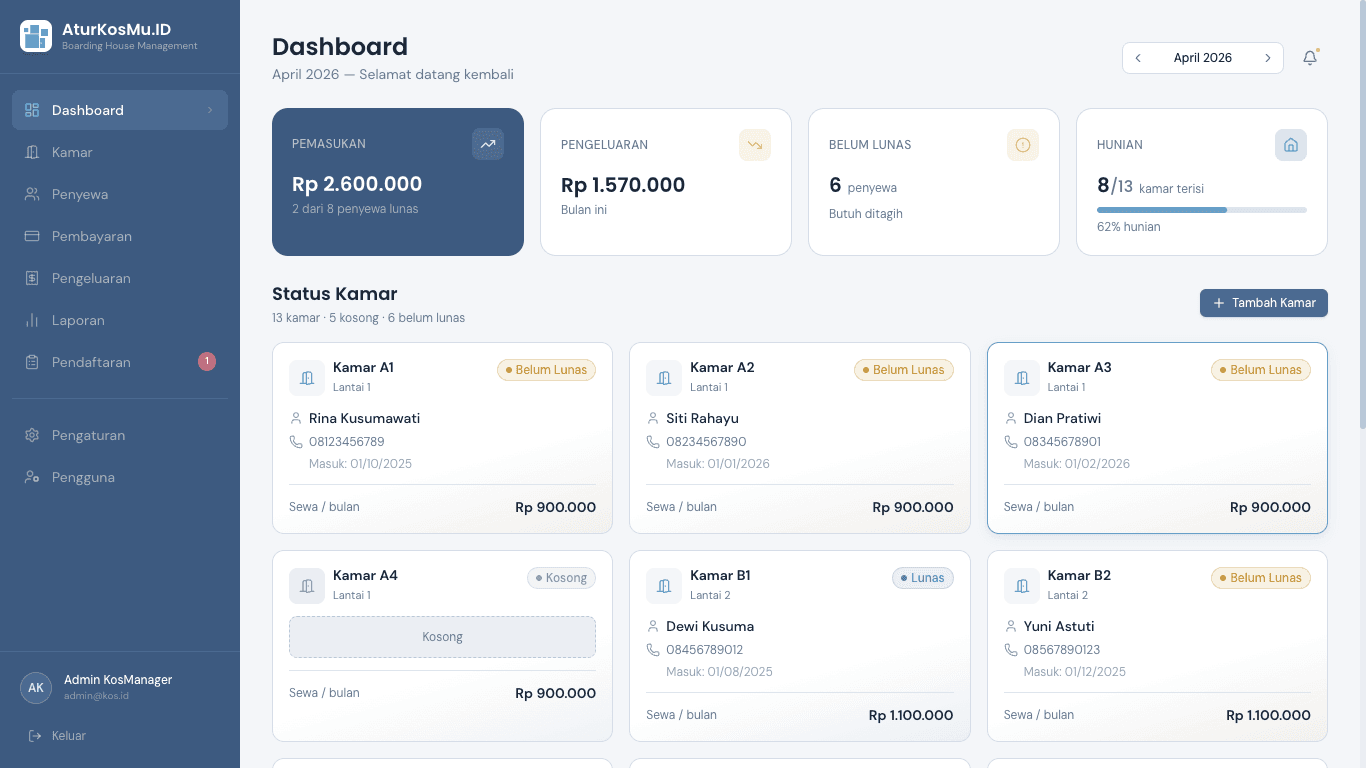Image resolution: width=1366 pixels, height=768 pixels.
Task: Open the Pembayaran menu item
Action: pos(120,236)
